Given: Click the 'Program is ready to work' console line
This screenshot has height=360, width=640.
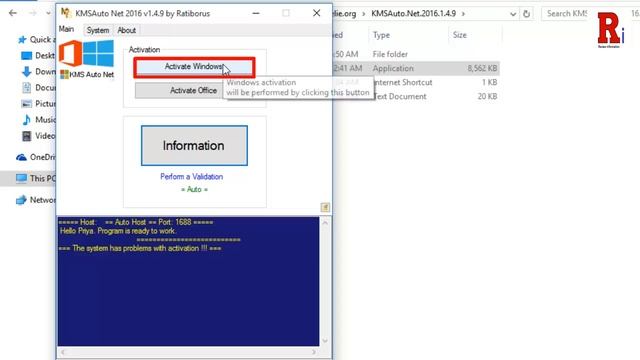Looking at the screenshot, I should coord(118,231).
